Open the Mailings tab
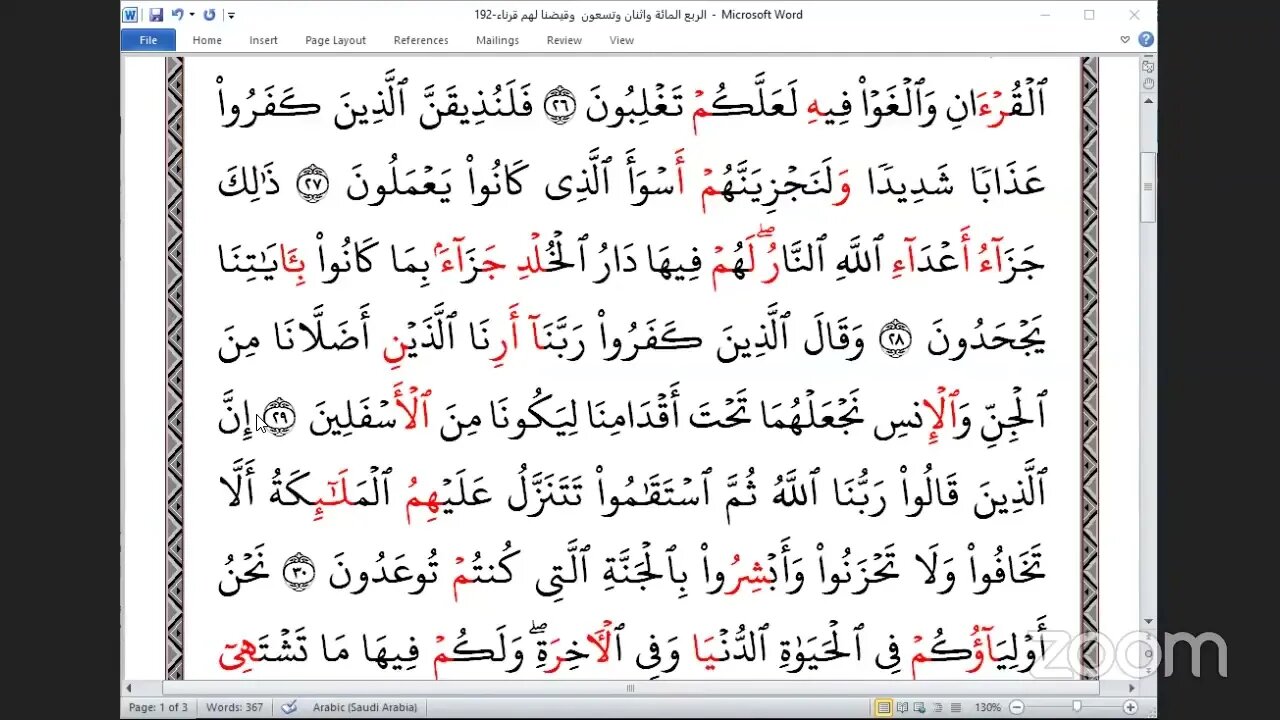The image size is (1280, 720). 497,40
